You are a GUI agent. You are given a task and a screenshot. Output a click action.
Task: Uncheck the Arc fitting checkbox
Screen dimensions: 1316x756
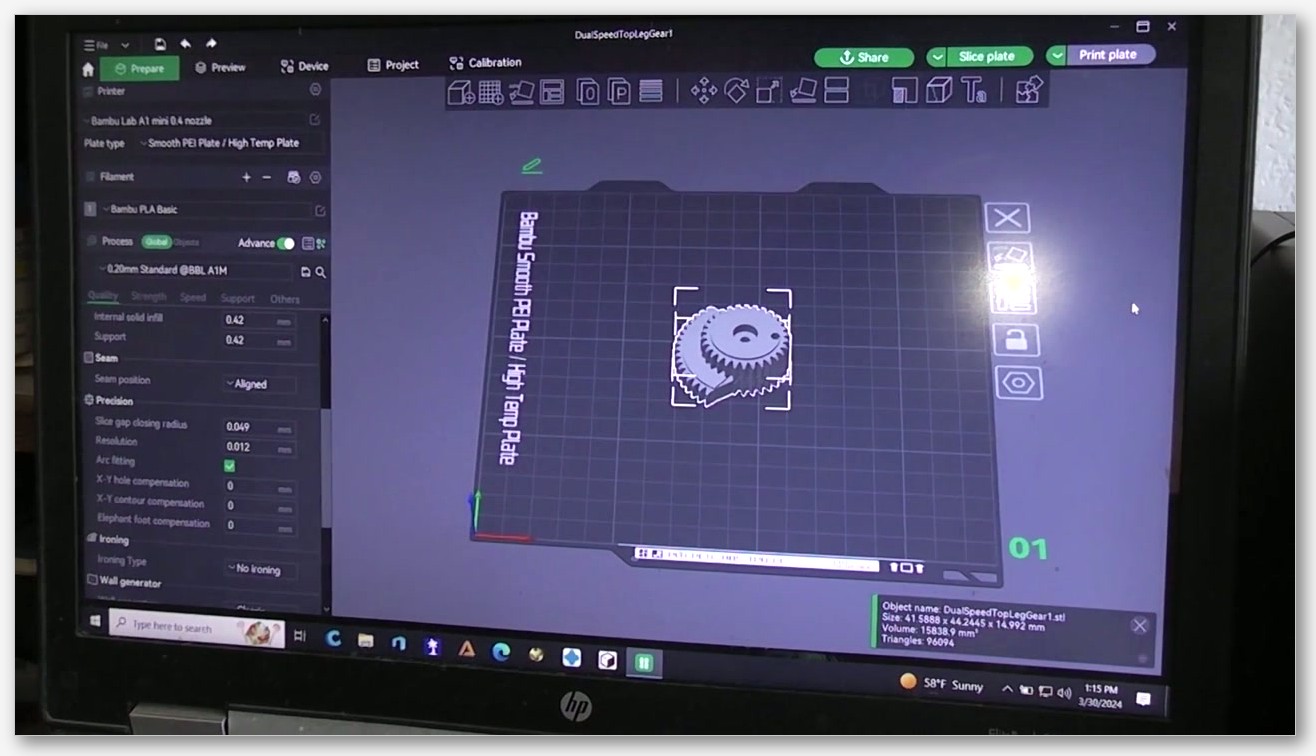(230, 466)
